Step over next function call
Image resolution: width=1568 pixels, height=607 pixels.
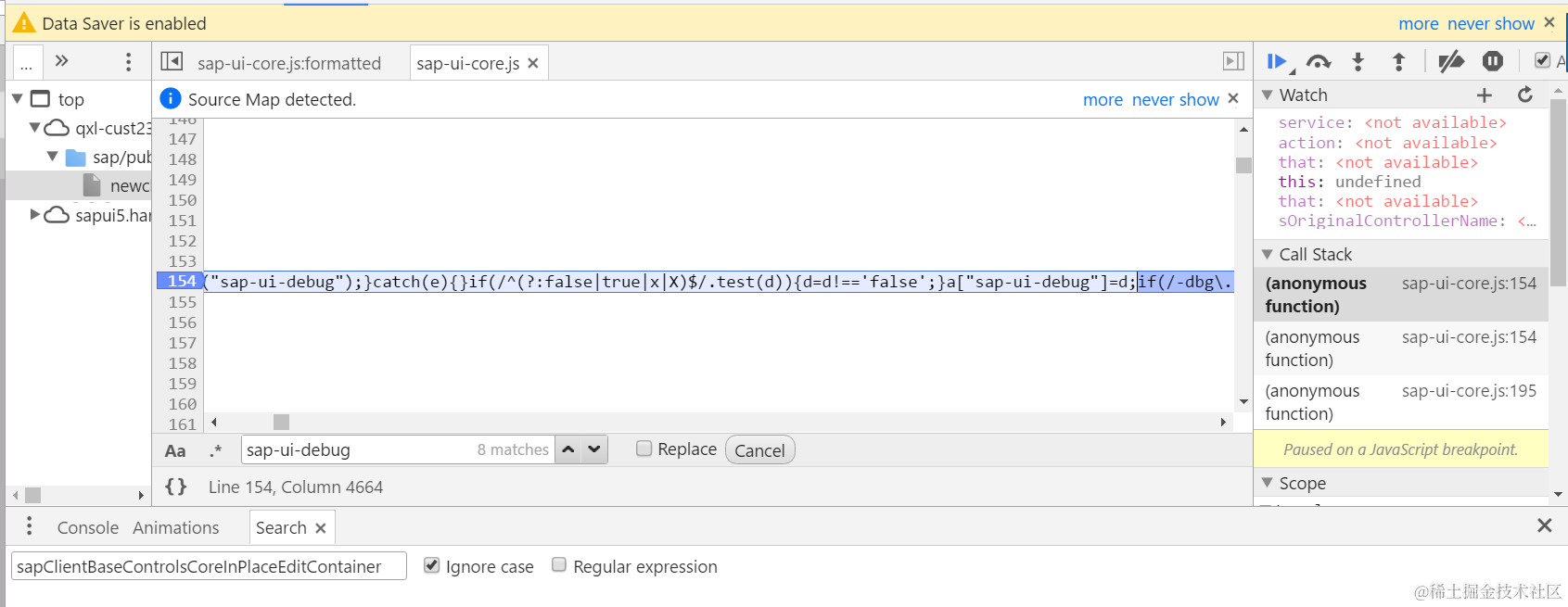coord(1319,62)
